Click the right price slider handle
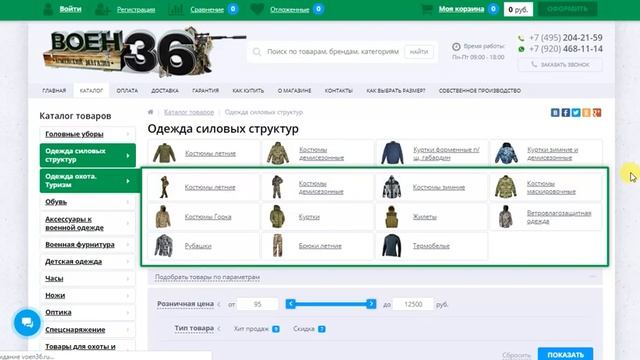640x360 pixels. tap(371, 304)
